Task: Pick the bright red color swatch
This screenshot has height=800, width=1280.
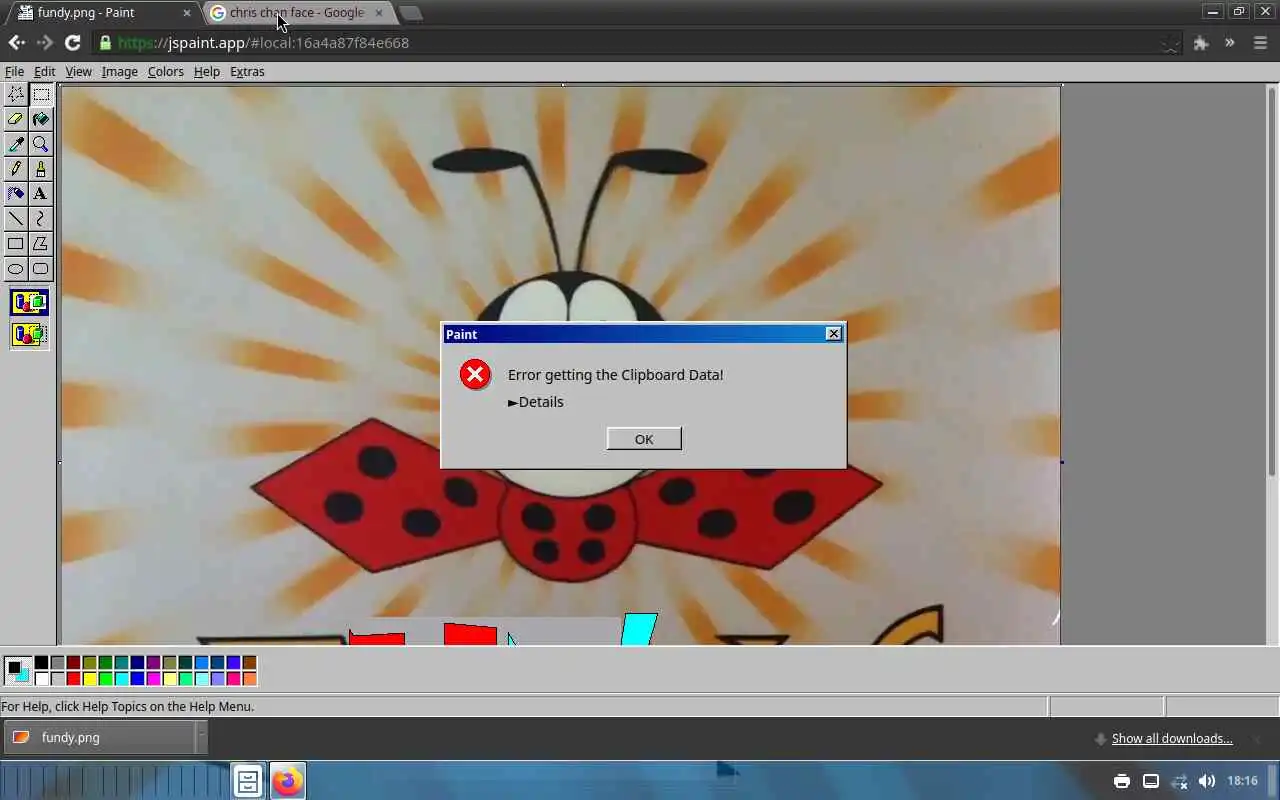Action: point(73,679)
